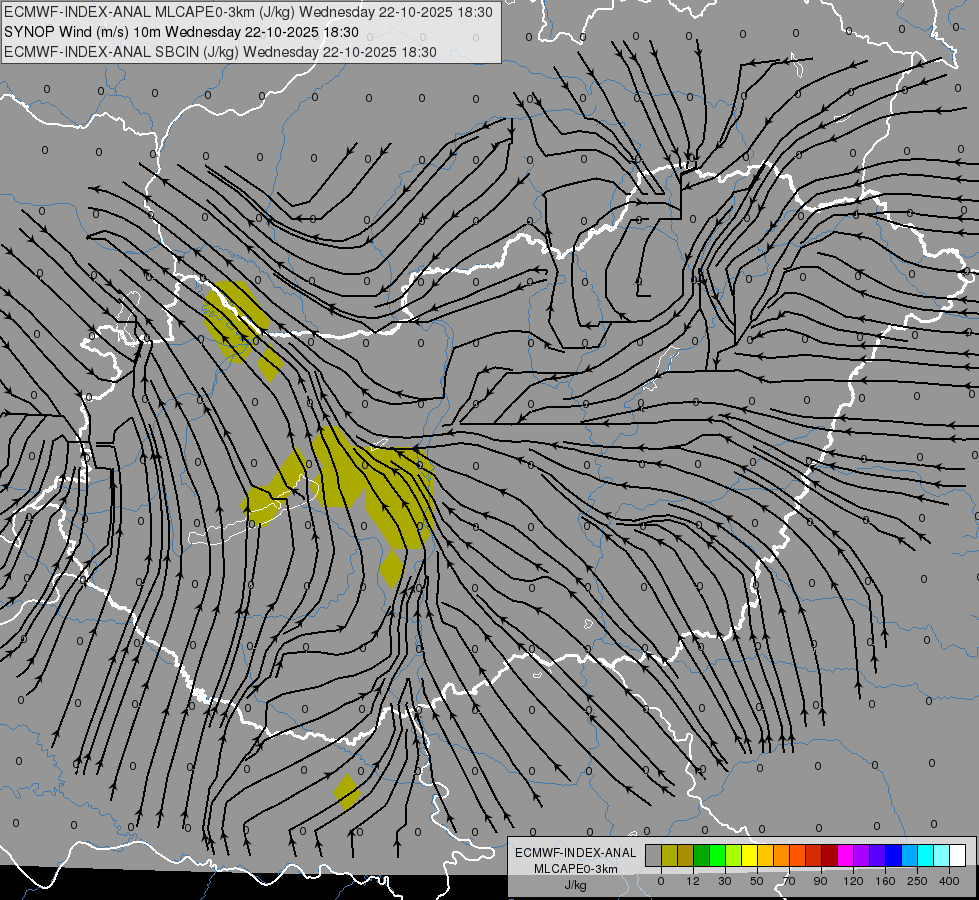Click the legend text MLCAPE0-3km

pos(576,869)
